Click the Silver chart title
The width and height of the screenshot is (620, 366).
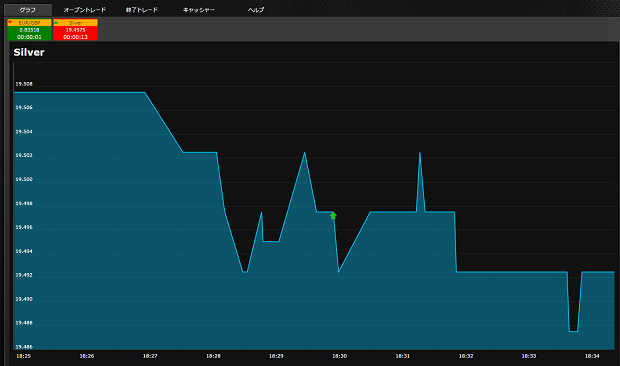(29, 52)
